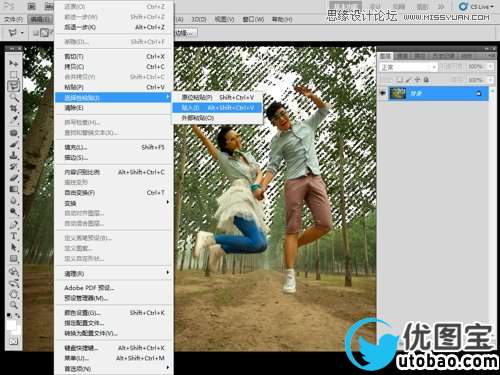Select the Clone Stamp tool
Image resolution: width=500 pixels, height=375 pixels.
point(14,155)
